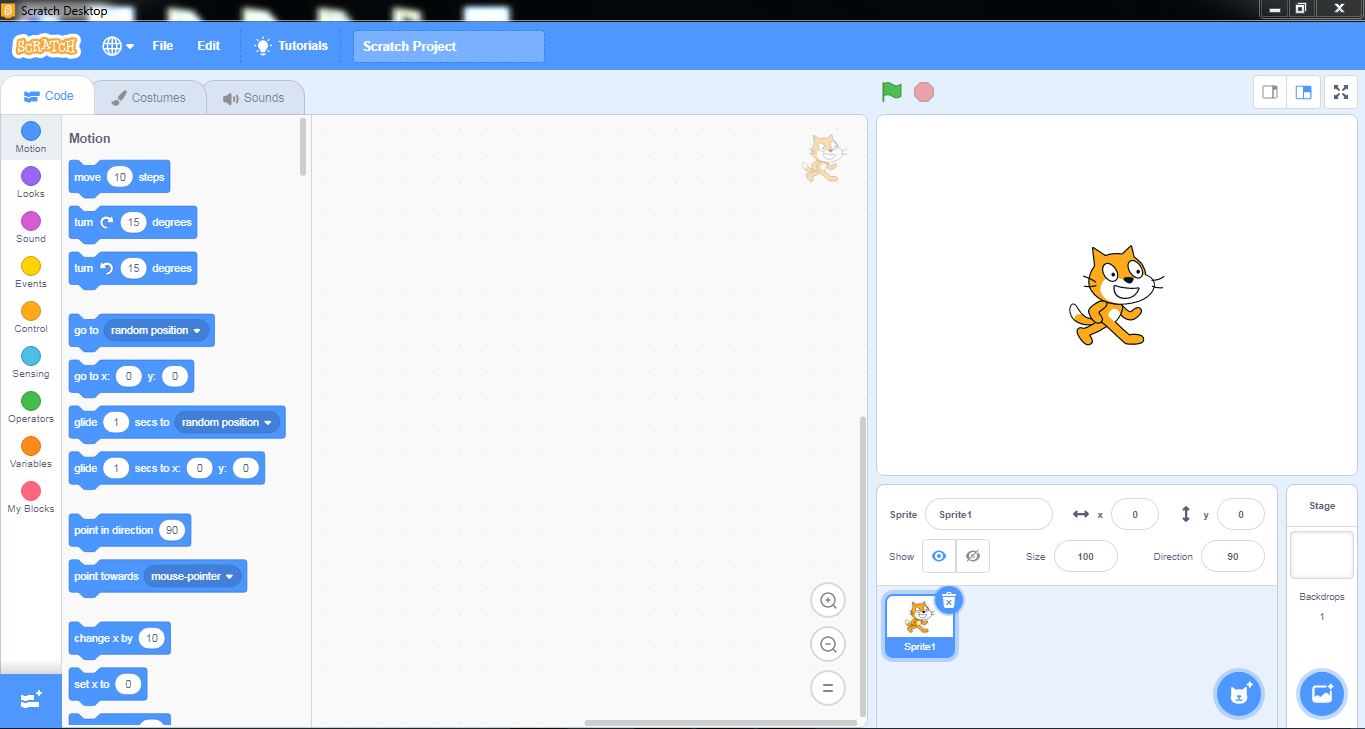Select the Stage backdrop thumbnail
Screen dimensions: 1365x729
point(1322,555)
